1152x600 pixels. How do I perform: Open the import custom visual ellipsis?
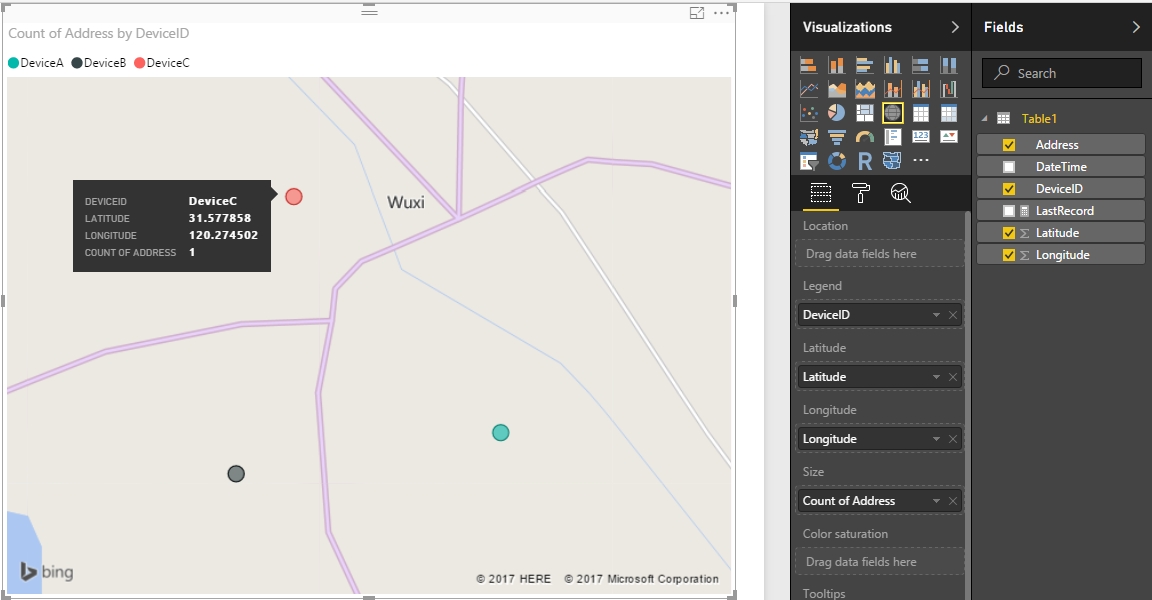tap(921, 159)
